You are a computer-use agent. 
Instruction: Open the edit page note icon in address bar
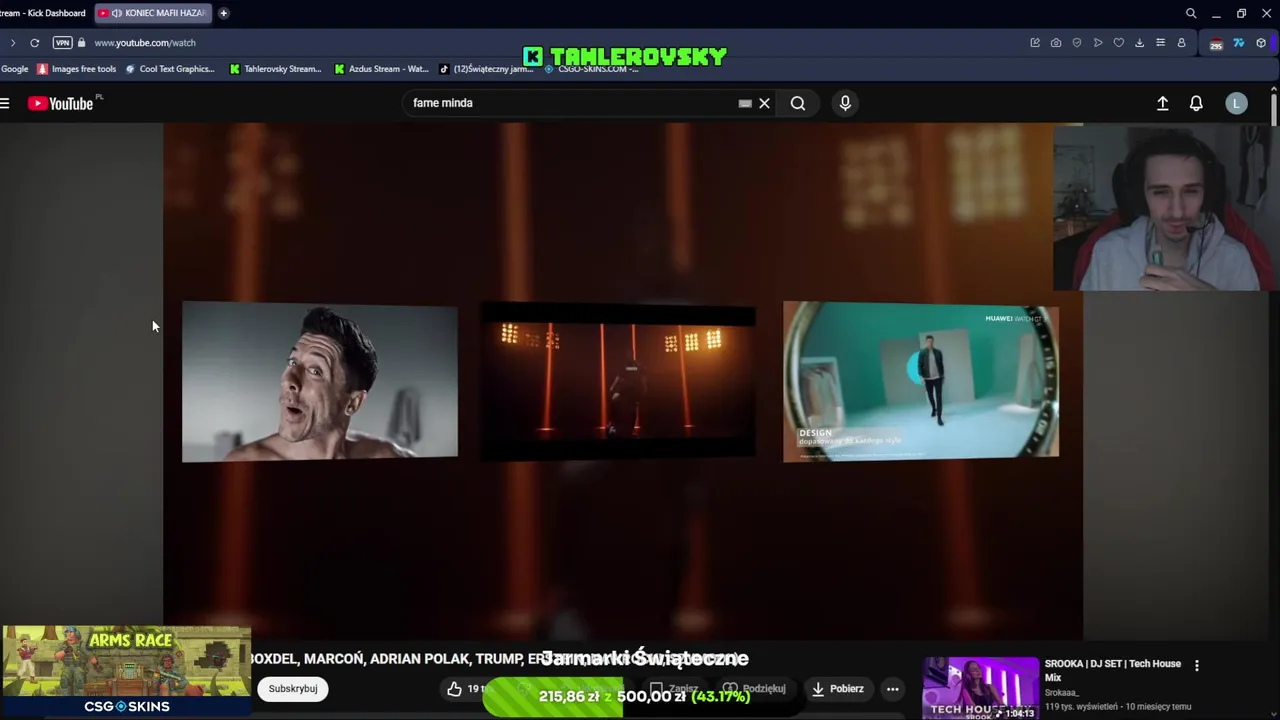pos(1035,43)
